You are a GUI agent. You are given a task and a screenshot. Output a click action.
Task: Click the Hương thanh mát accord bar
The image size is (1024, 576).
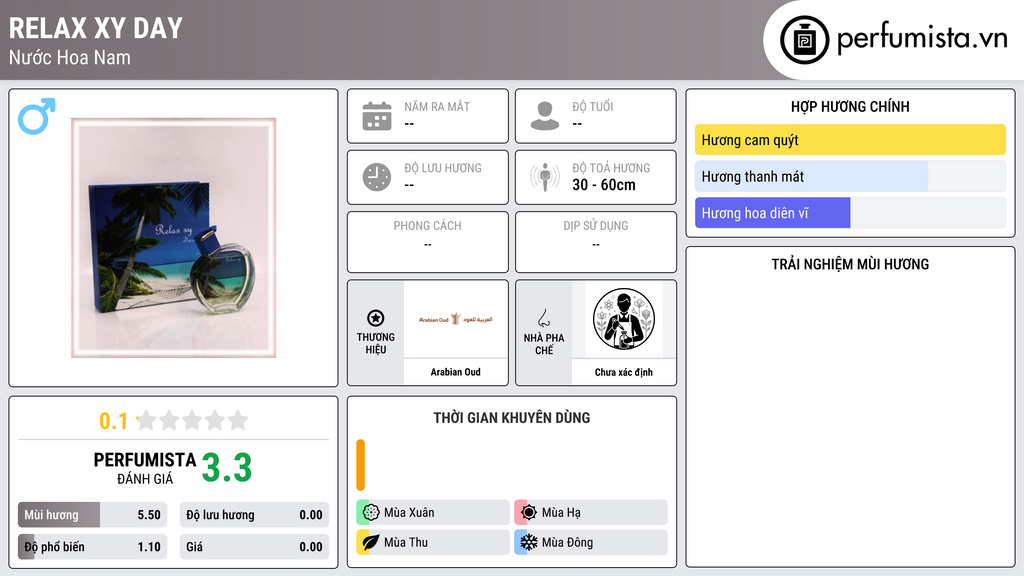tap(850, 176)
